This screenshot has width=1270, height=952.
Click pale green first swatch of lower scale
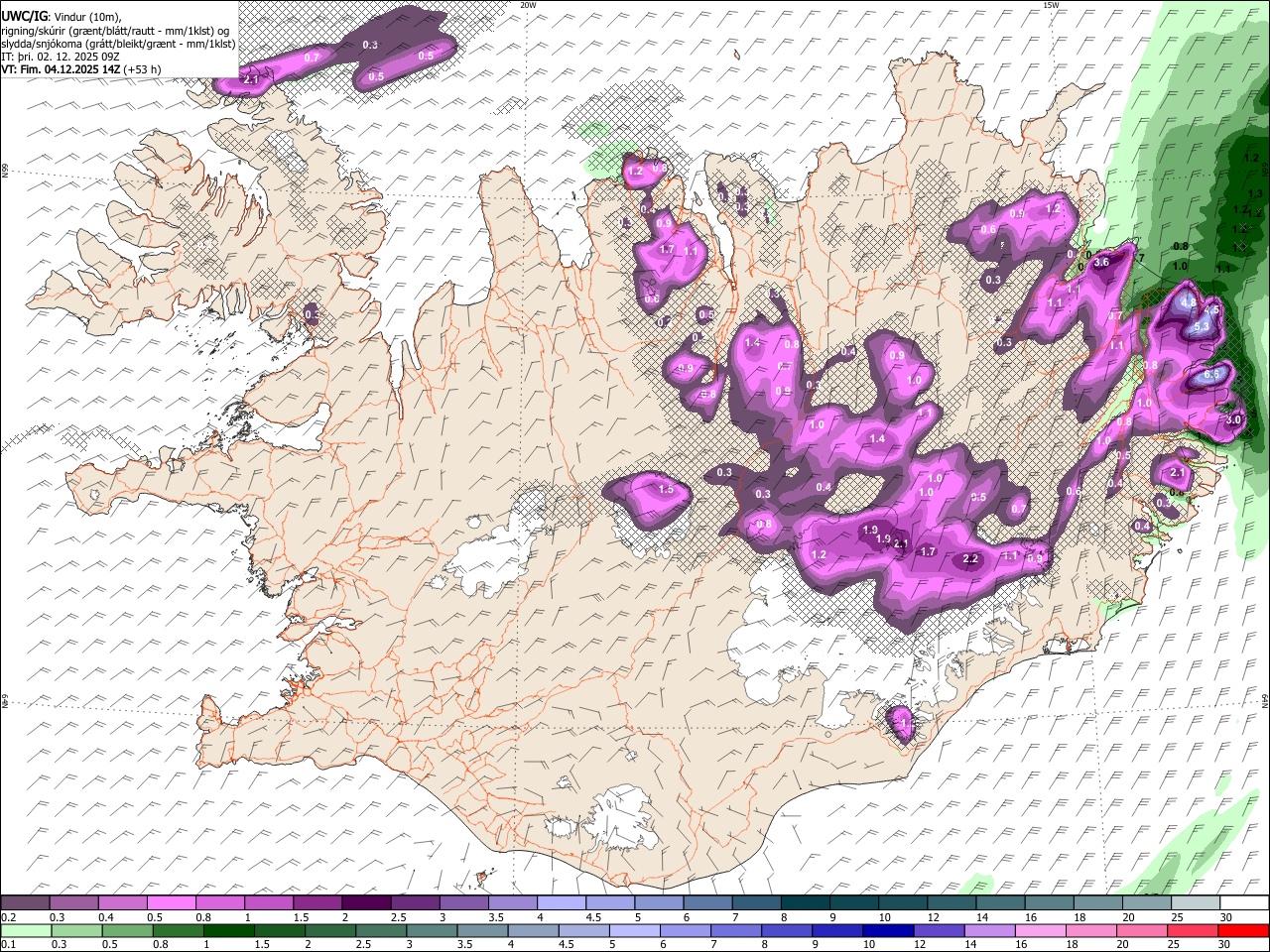[25, 930]
